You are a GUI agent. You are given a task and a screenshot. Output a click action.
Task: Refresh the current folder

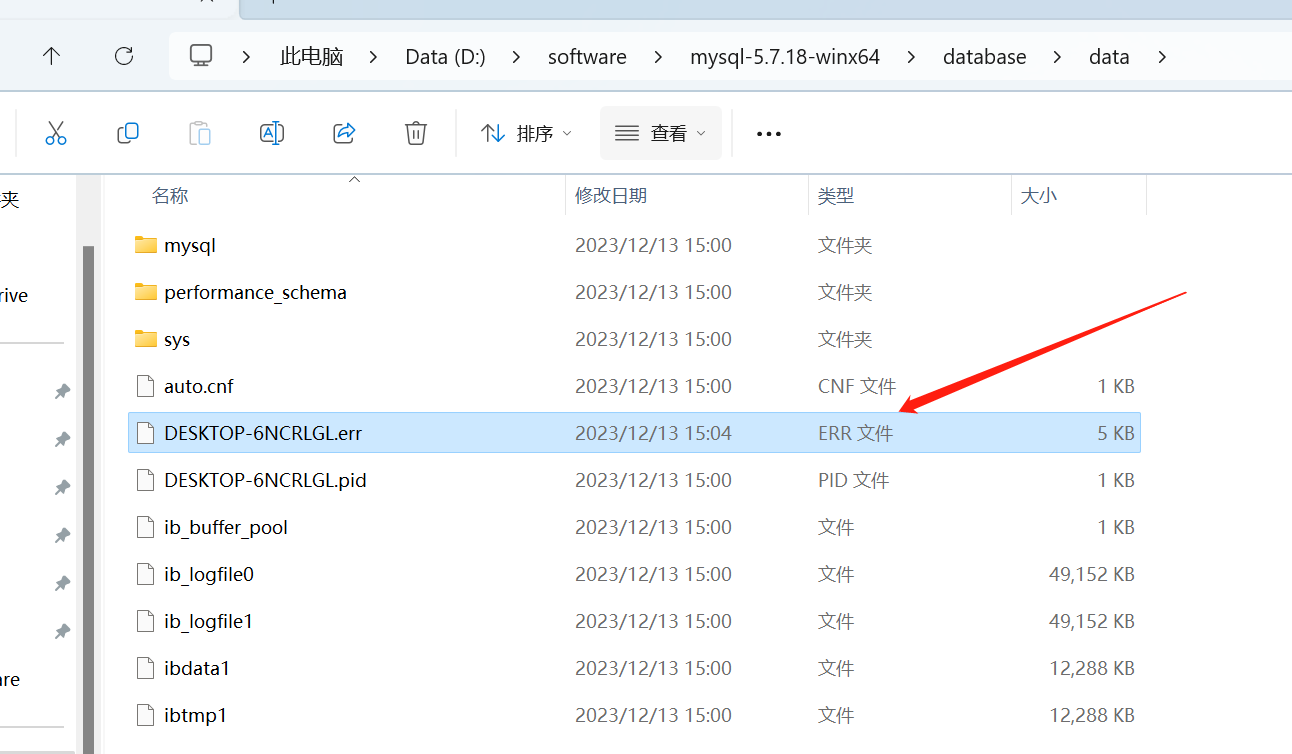[x=124, y=56]
